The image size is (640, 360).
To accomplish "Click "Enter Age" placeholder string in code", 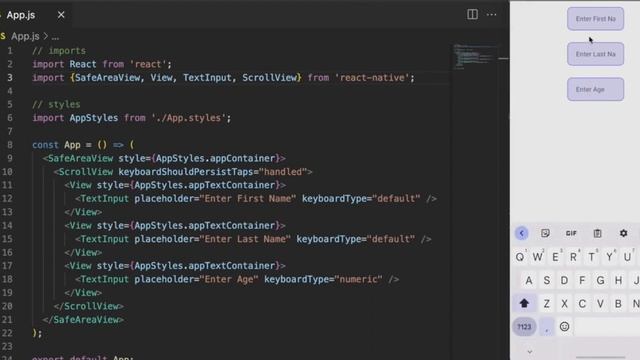I will click(229, 280).
